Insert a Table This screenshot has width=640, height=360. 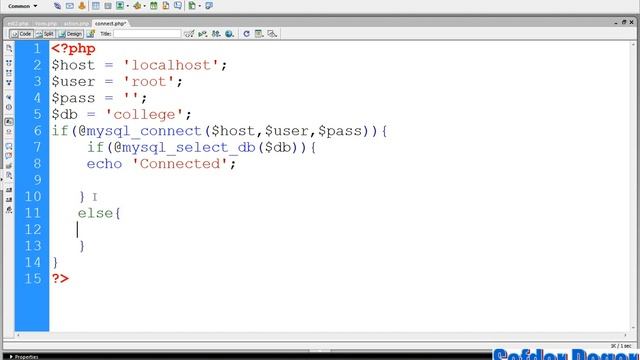point(96,6)
